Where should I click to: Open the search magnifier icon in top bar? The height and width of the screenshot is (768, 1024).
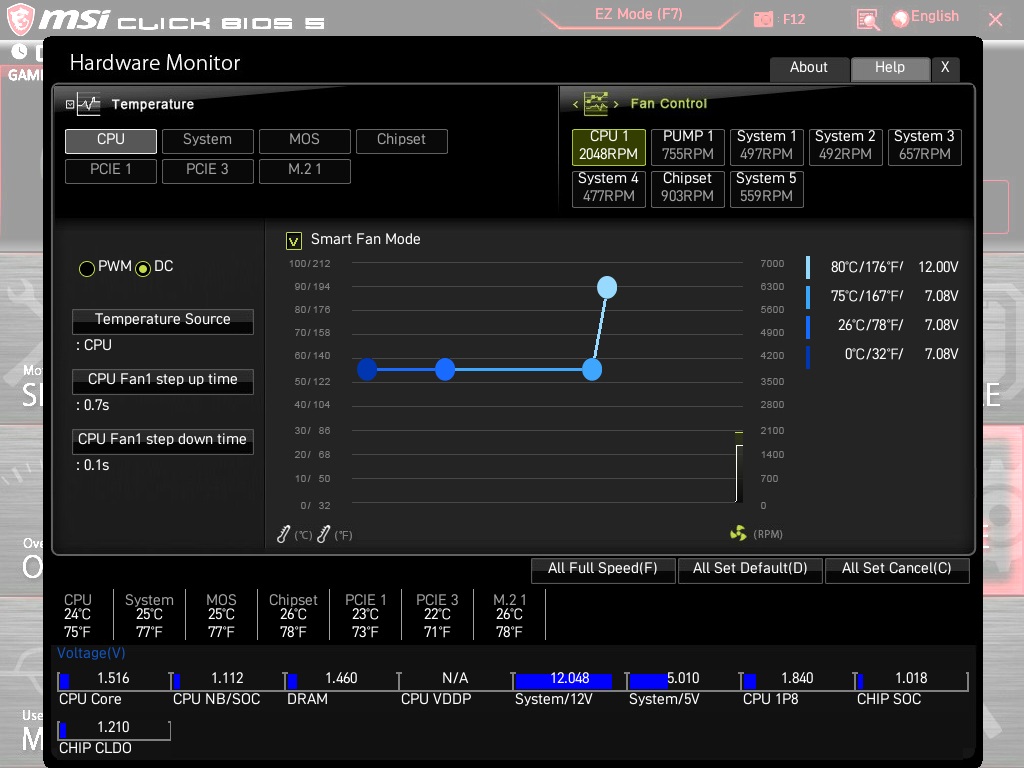[867, 20]
